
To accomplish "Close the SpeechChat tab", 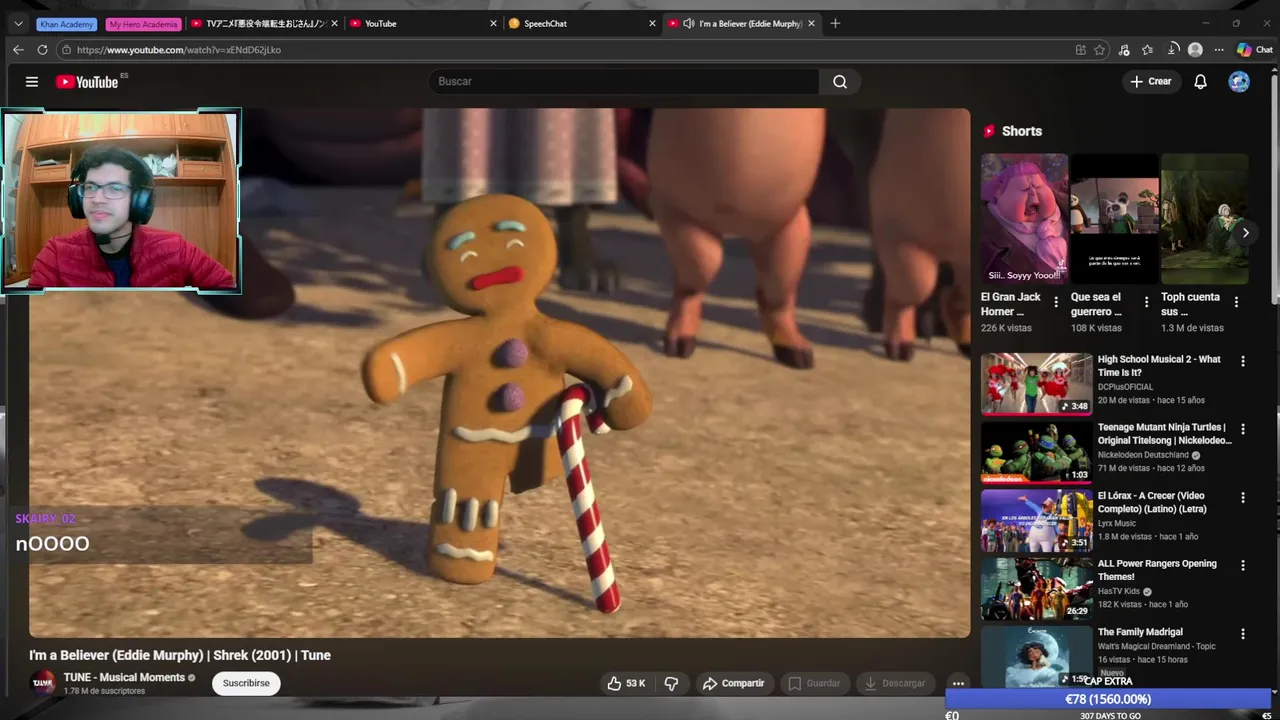I will 652,24.
